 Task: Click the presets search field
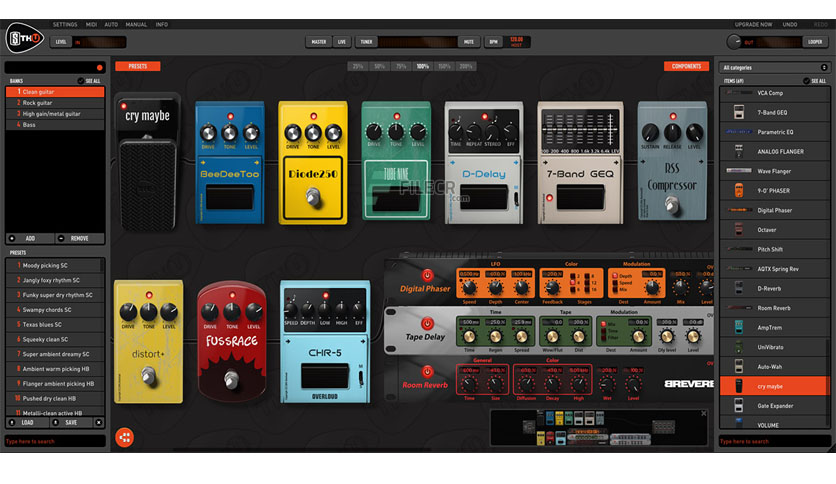click(55, 441)
